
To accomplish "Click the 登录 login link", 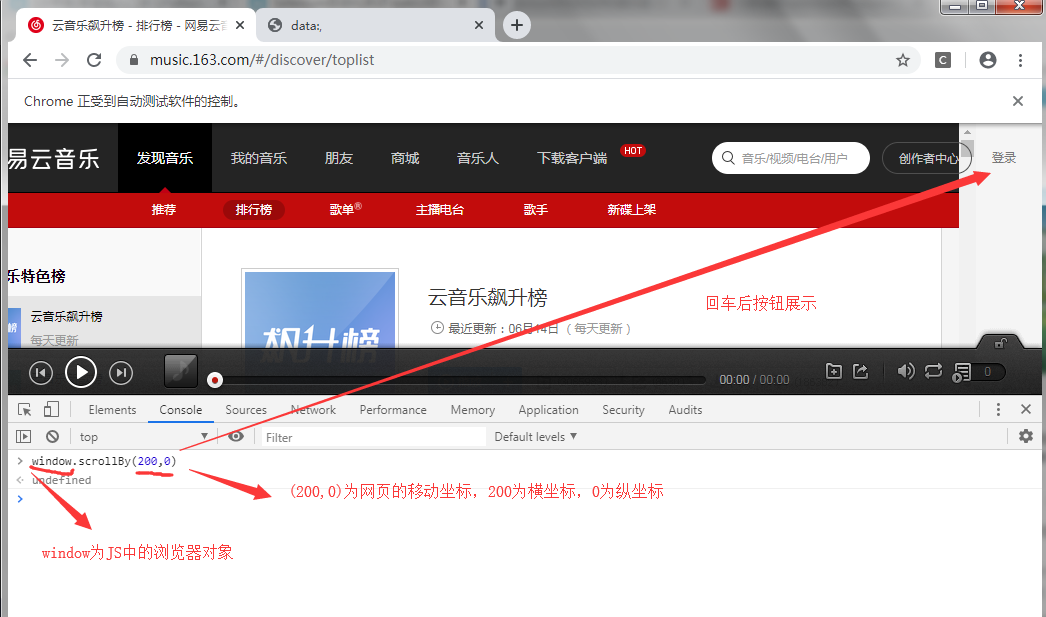I will click(x=1003, y=157).
